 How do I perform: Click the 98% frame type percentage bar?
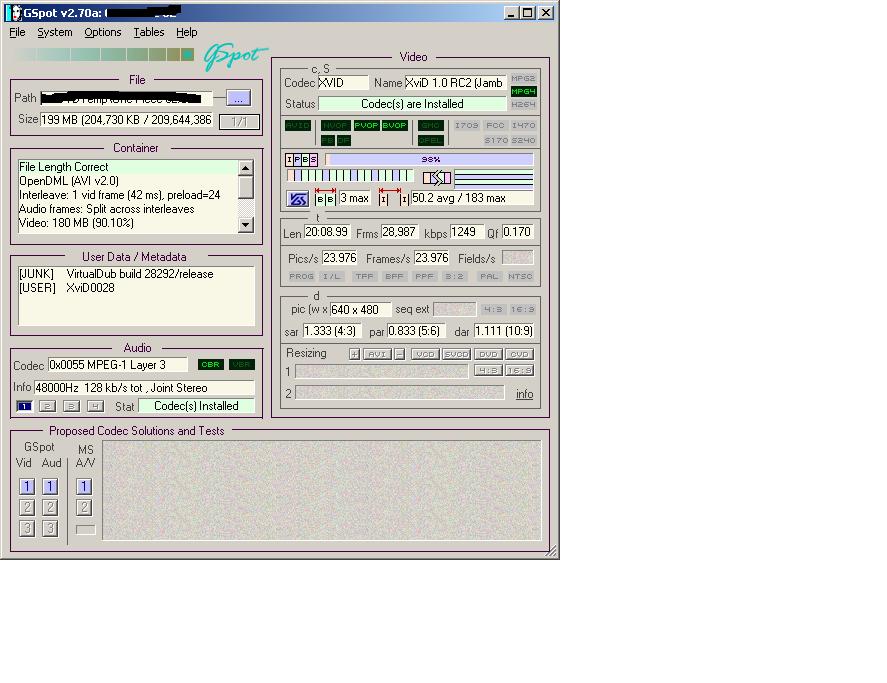[429, 160]
